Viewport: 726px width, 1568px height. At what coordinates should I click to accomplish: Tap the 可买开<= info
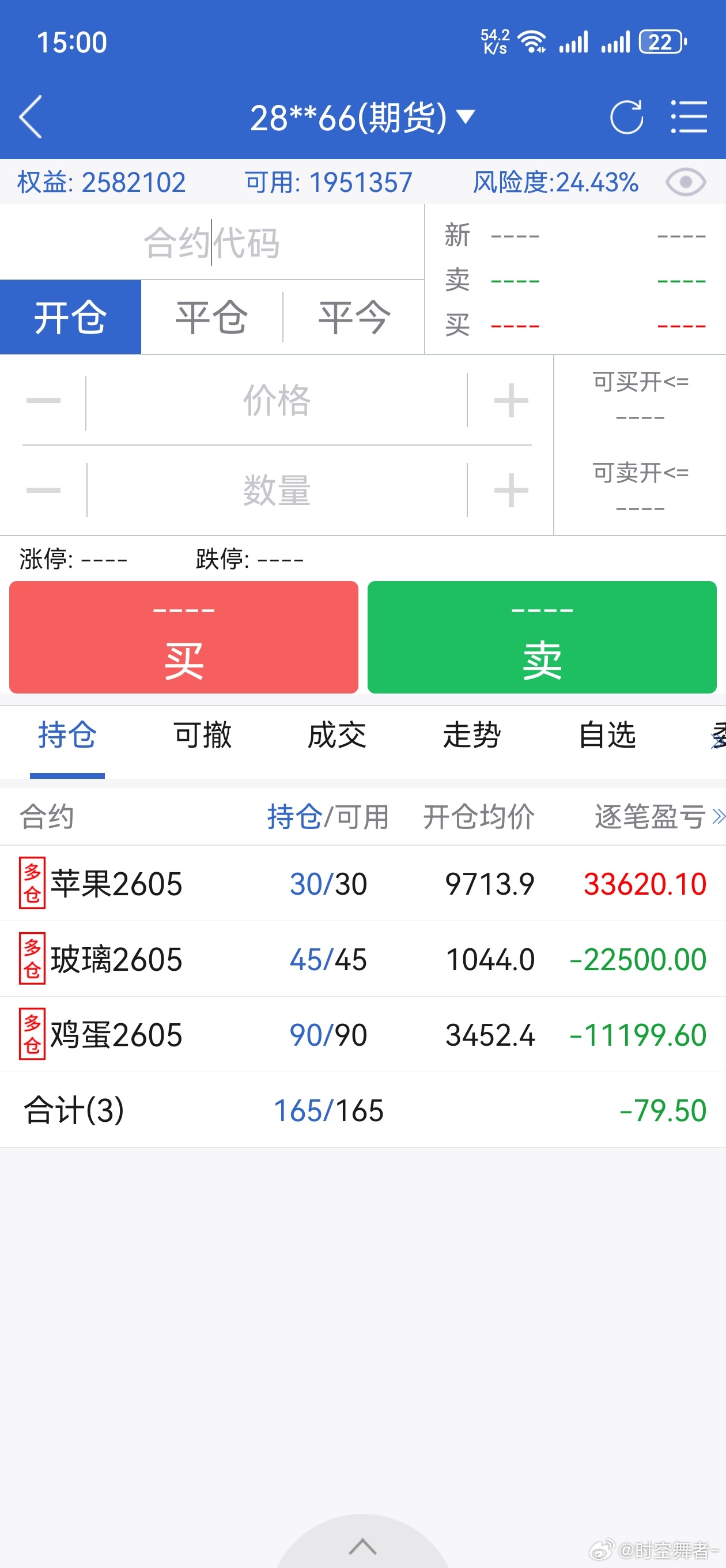coord(640,398)
